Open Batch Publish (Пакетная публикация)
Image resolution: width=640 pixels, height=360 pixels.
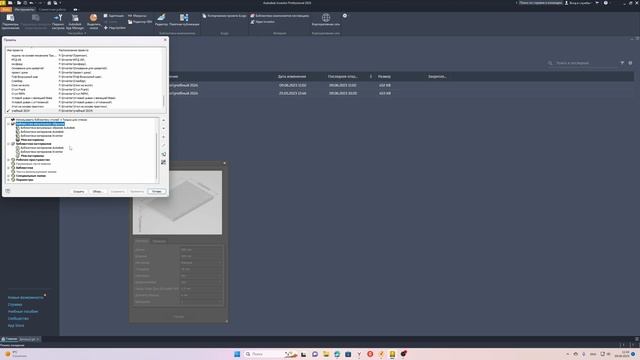point(184,19)
